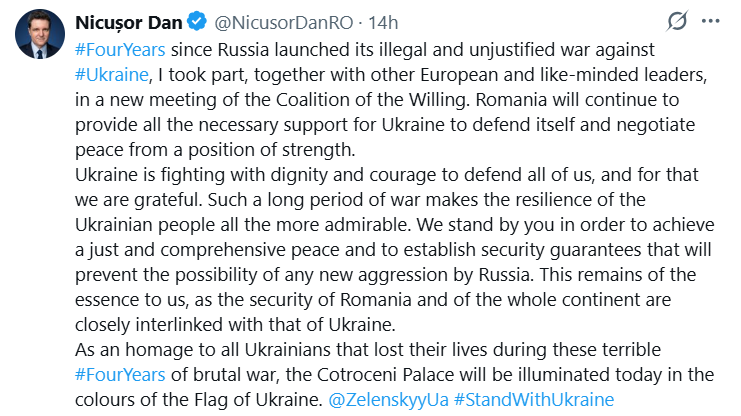The height and width of the screenshot is (416, 741).
Task: Open the #StandWithUkraine hashtag
Action: (534, 400)
